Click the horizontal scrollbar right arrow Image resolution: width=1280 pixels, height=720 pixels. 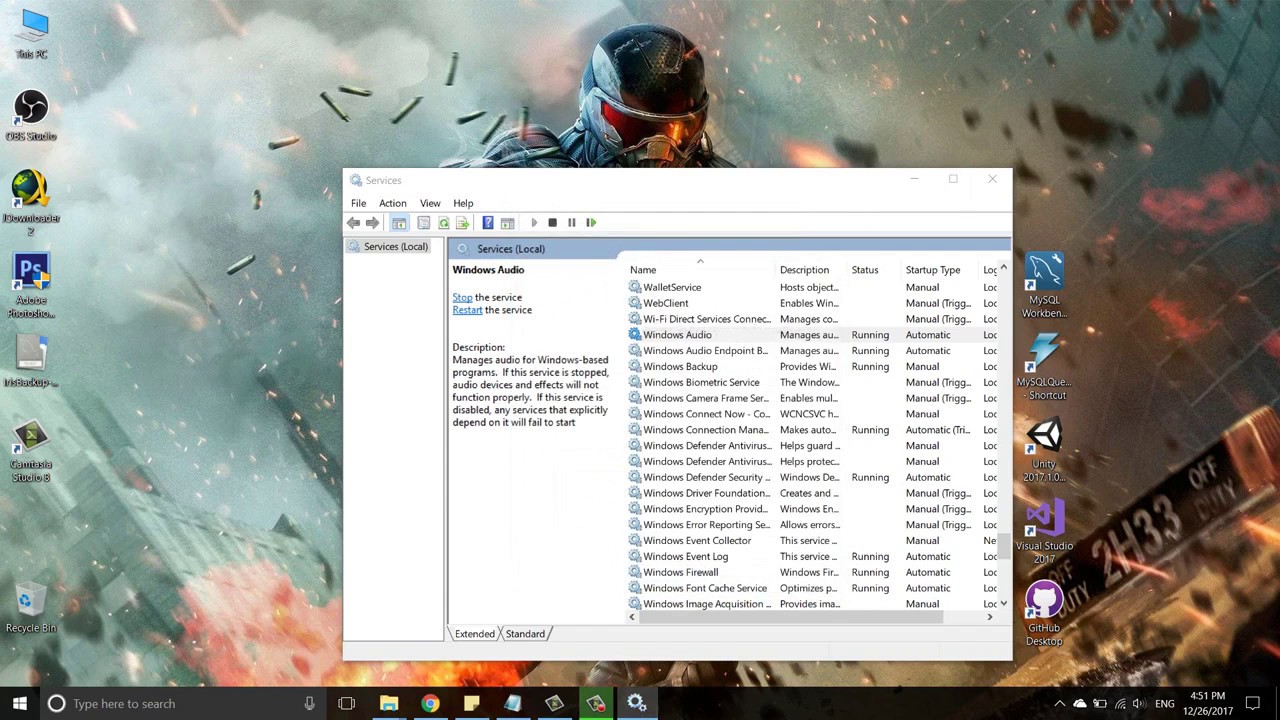click(990, 617)
